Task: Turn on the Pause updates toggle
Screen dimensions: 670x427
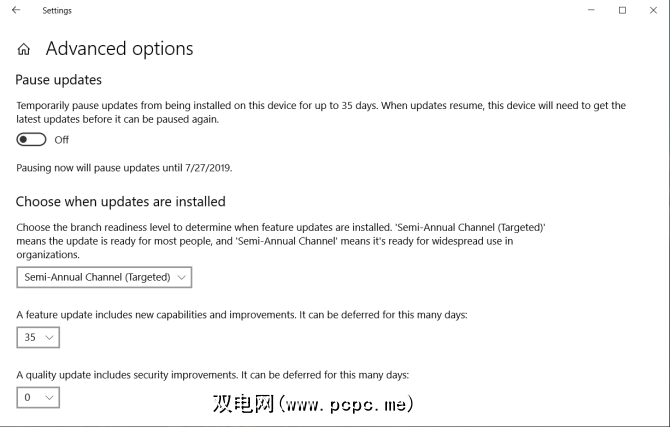Action: pyautogui.click(x=31, y=140)
